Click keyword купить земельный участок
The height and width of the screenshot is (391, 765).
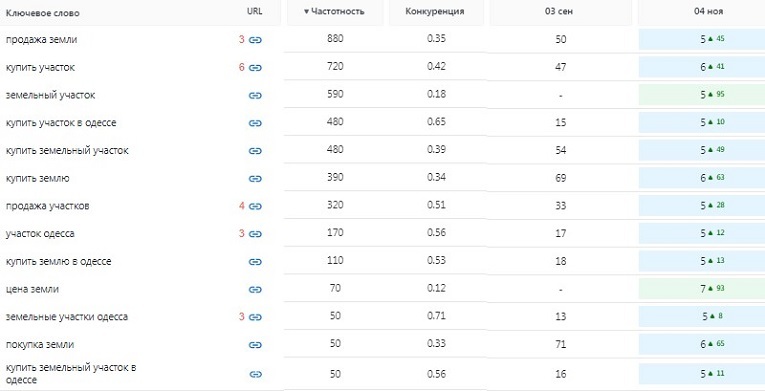tap(67, 151)
